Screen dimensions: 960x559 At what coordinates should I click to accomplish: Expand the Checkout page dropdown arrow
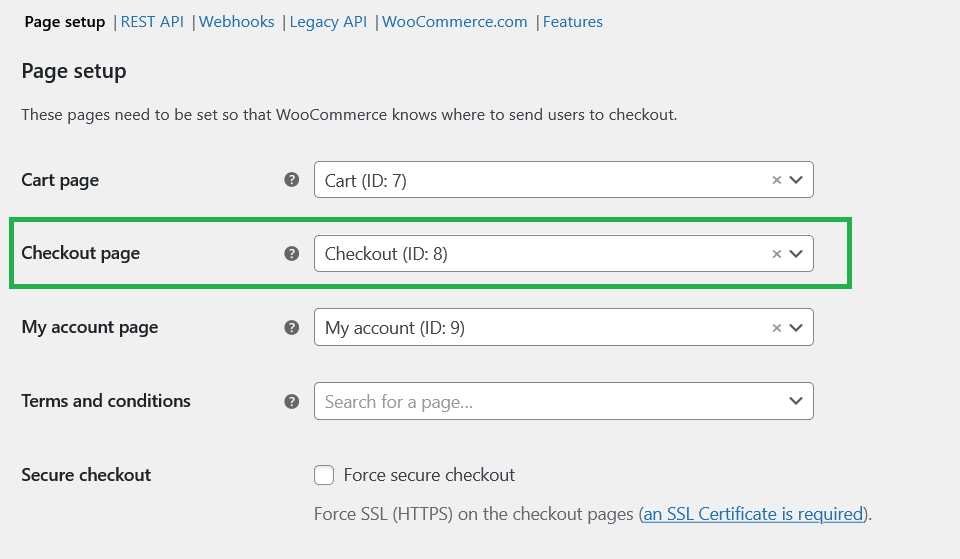click(796, 254)
